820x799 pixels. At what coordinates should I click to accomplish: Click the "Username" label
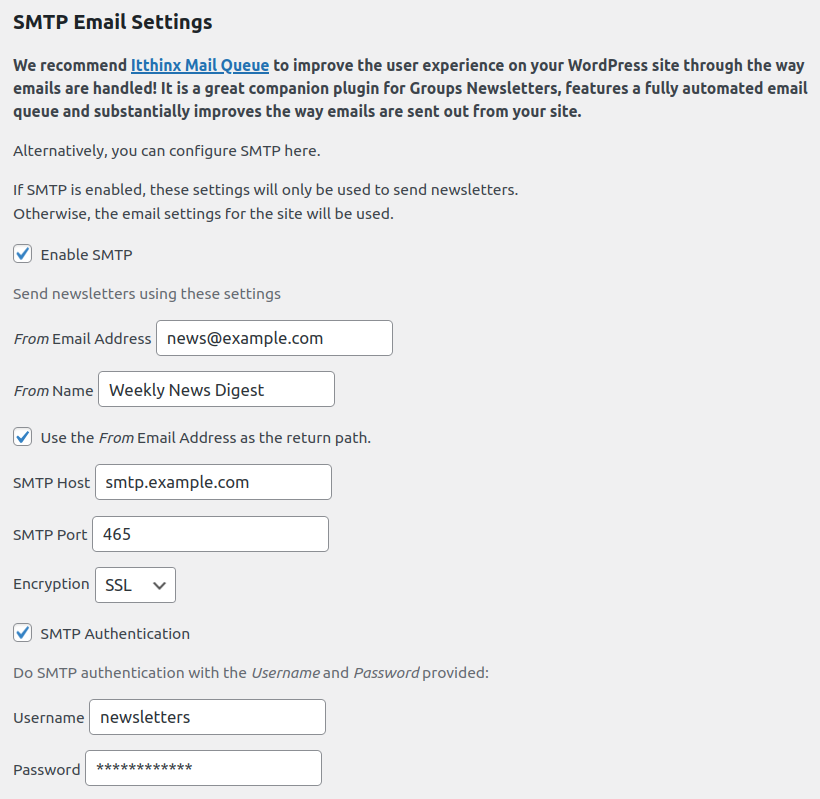pyautogui.click(x=49, y=718)
